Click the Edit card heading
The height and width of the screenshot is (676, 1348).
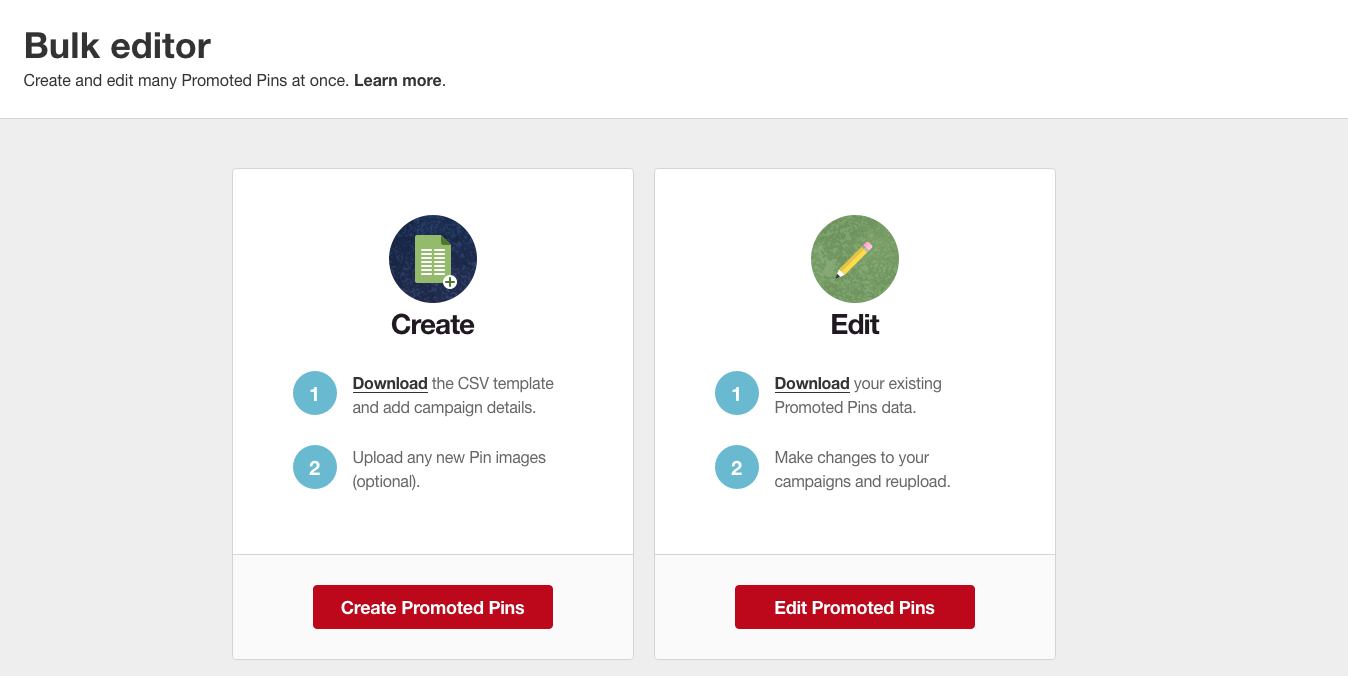[855, 324]
